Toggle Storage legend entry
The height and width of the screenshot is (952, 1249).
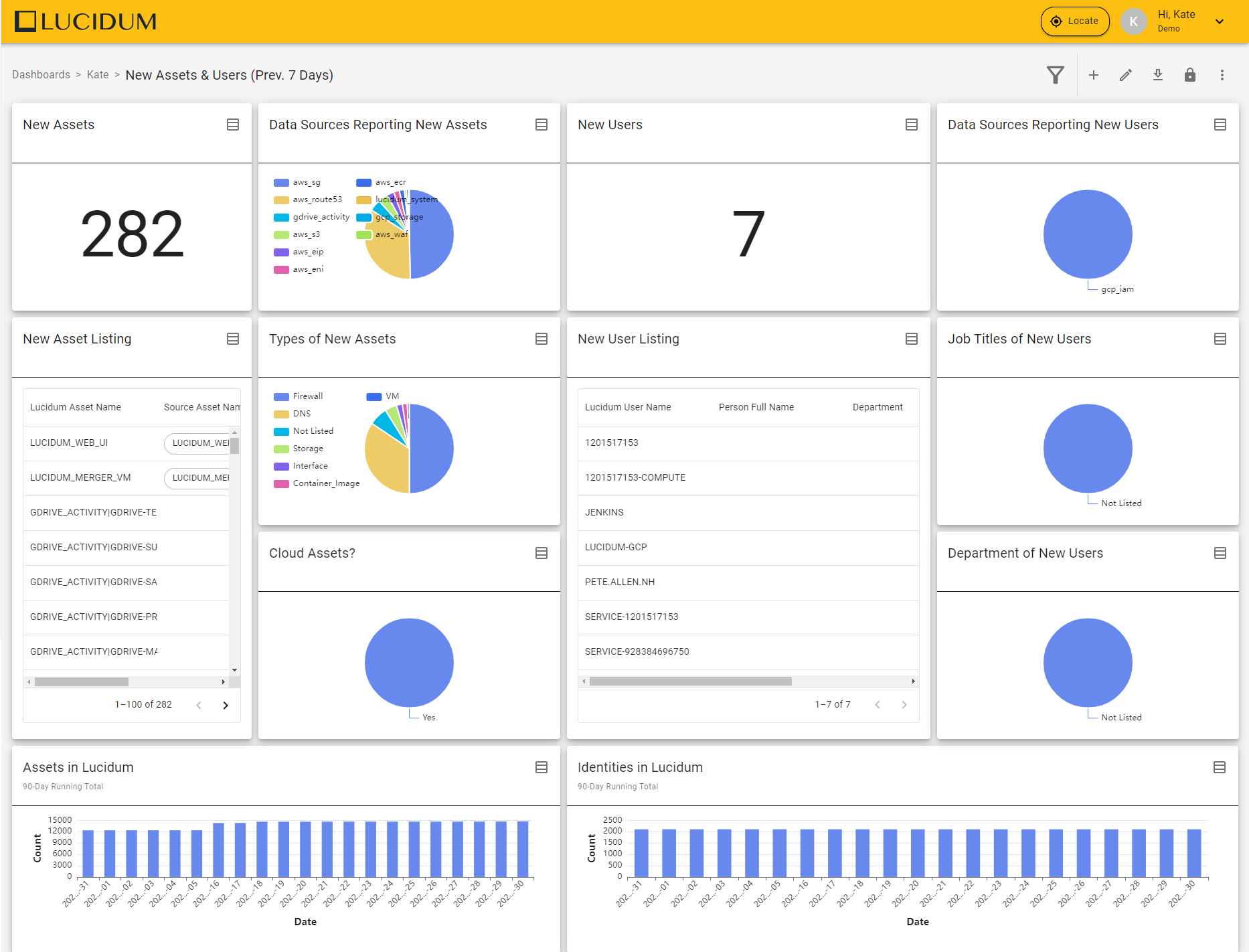(299, 449)
